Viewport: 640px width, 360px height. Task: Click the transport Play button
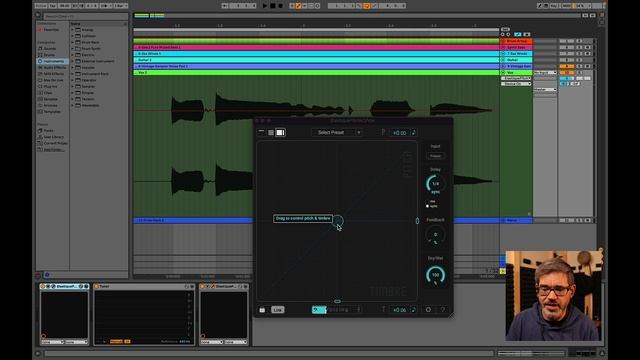click(265, 6)
